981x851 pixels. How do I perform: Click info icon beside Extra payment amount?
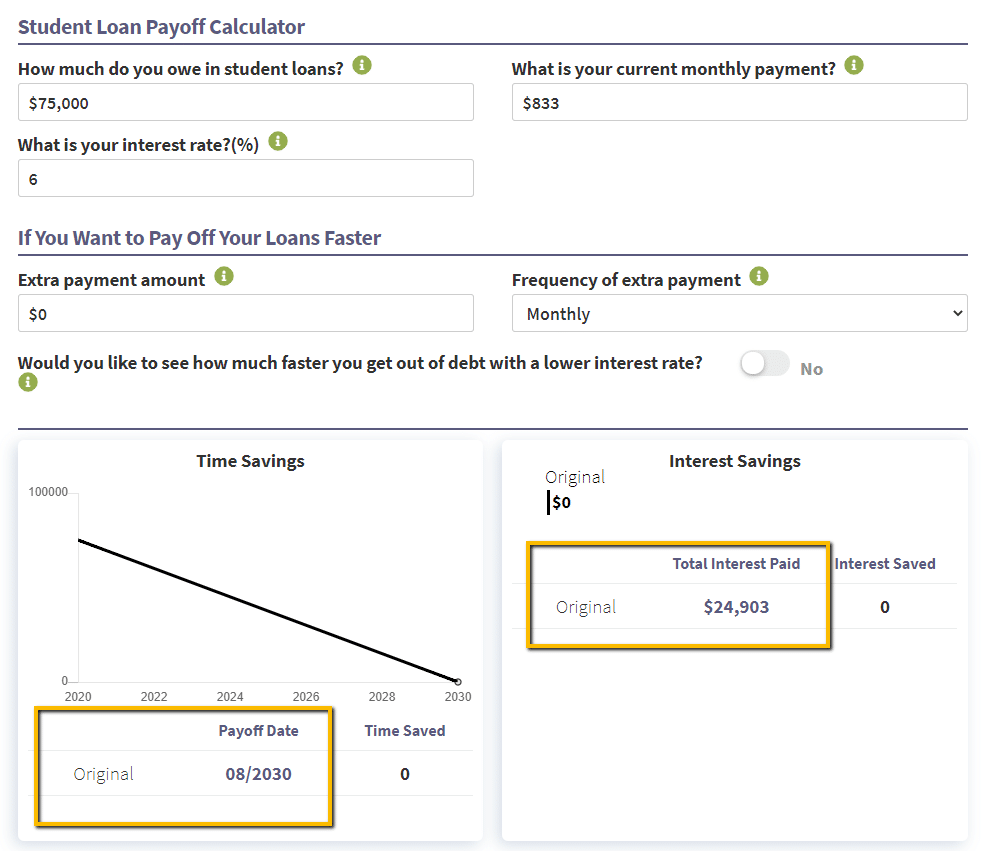pyautogui.click(x=224, y=277)
